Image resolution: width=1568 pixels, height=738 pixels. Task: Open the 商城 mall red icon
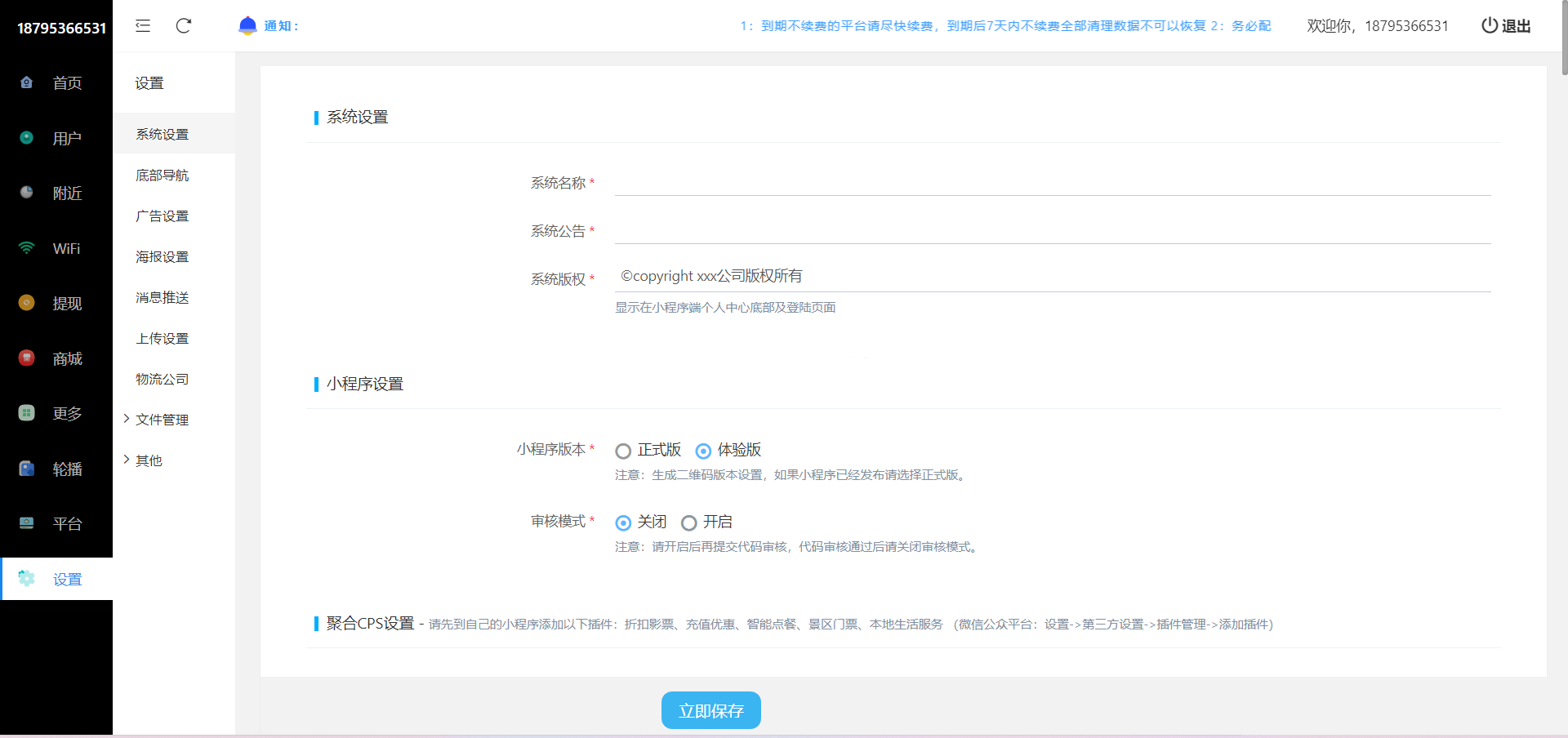coord(26,358)
